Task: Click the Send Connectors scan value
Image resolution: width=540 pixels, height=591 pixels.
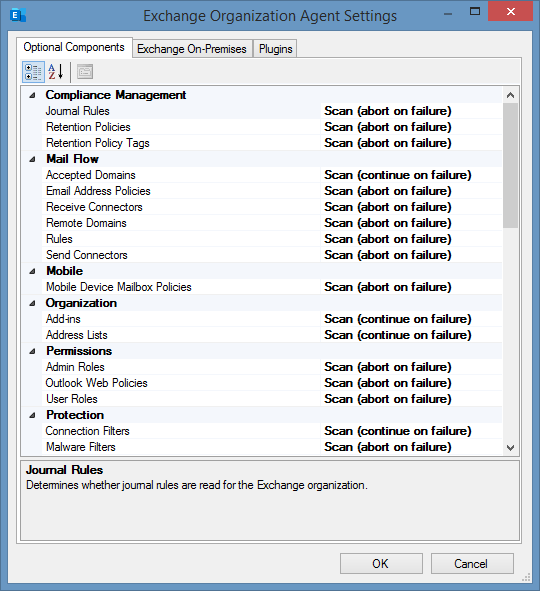Action: tap(412, 255)
